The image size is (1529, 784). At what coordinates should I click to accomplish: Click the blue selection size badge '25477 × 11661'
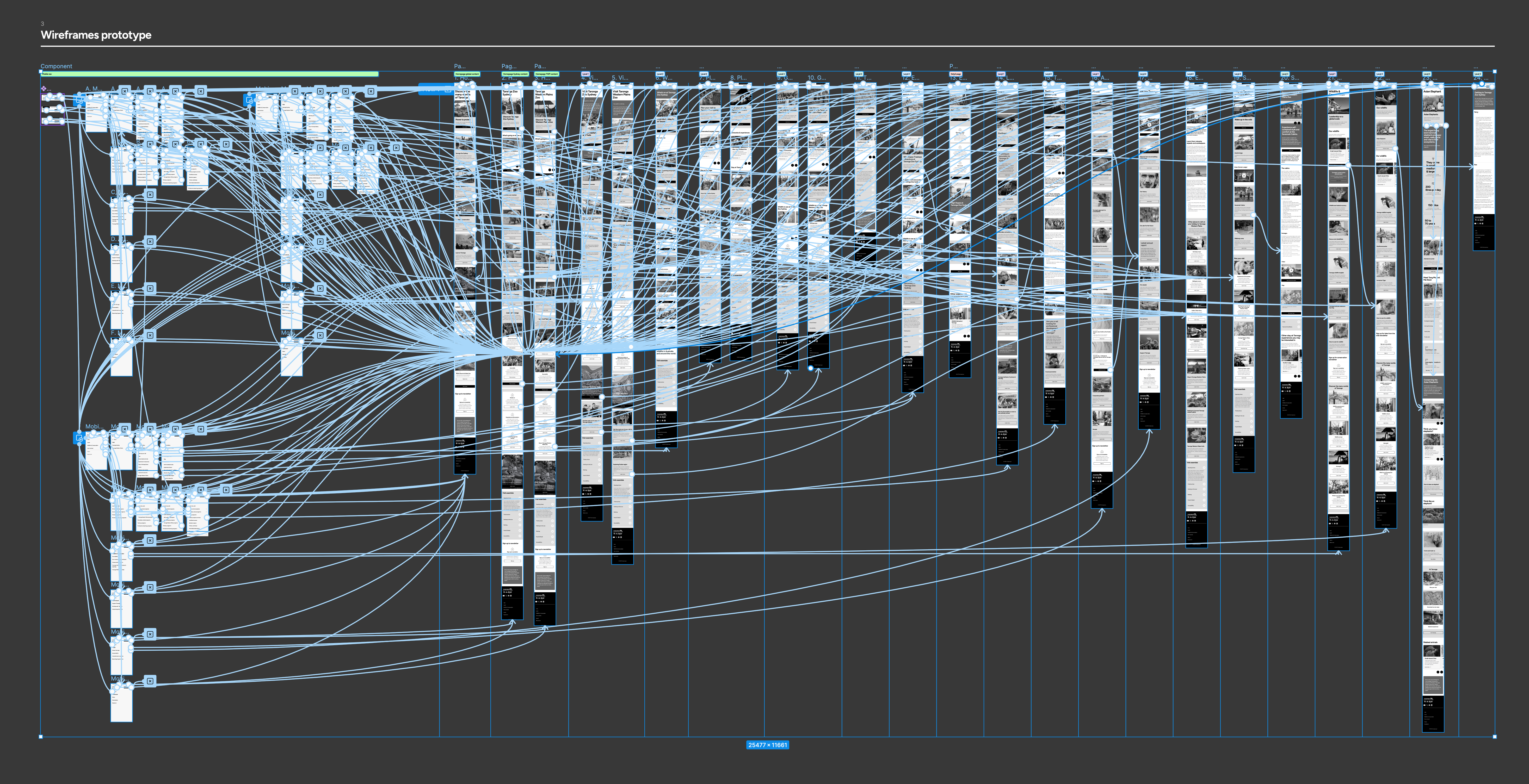click(767, 745)
